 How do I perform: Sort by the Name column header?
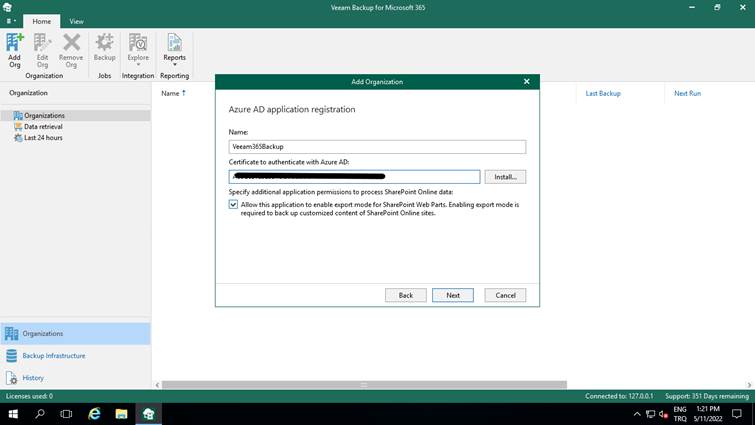(x=173, y=93)
